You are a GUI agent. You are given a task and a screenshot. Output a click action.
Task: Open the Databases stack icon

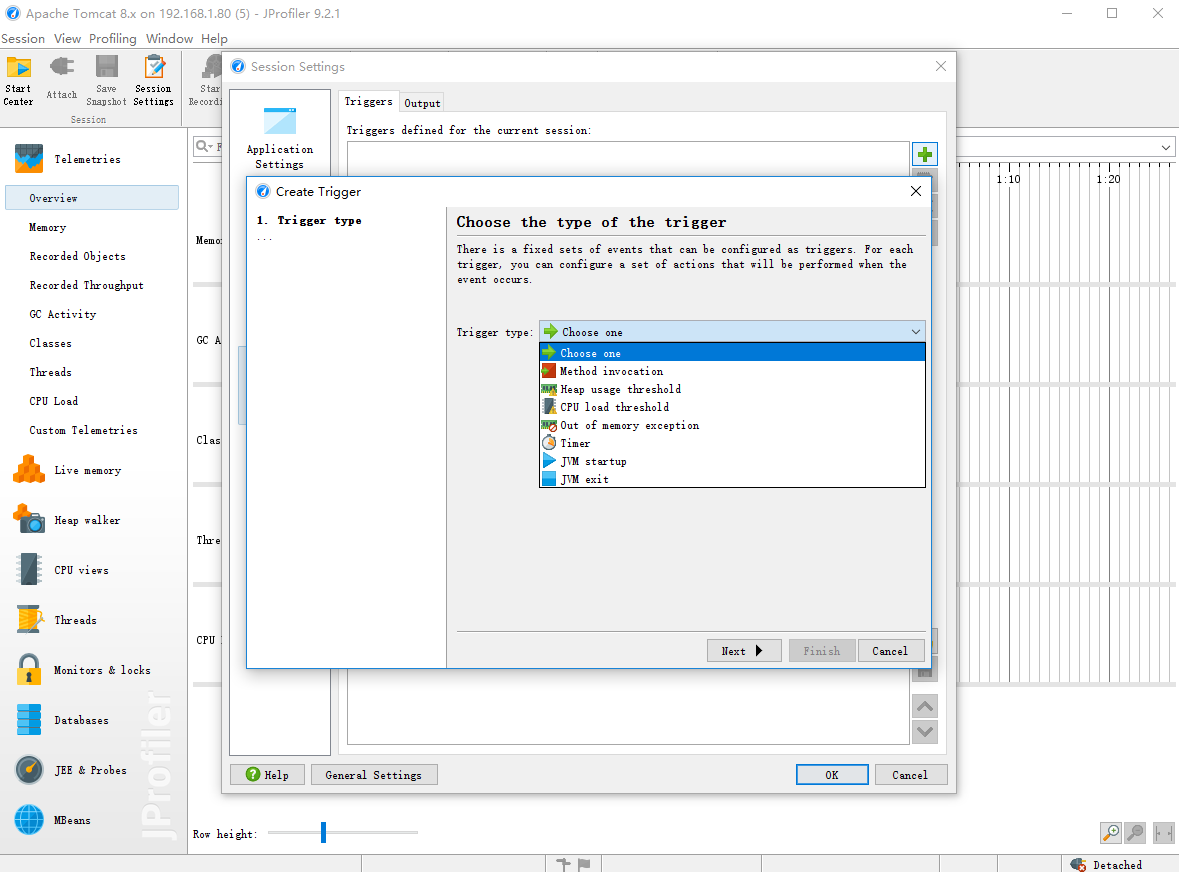[x=29, y=719]
